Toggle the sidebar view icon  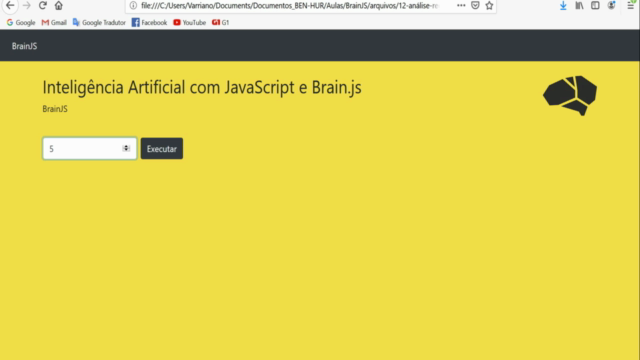[x=595, y=5]
